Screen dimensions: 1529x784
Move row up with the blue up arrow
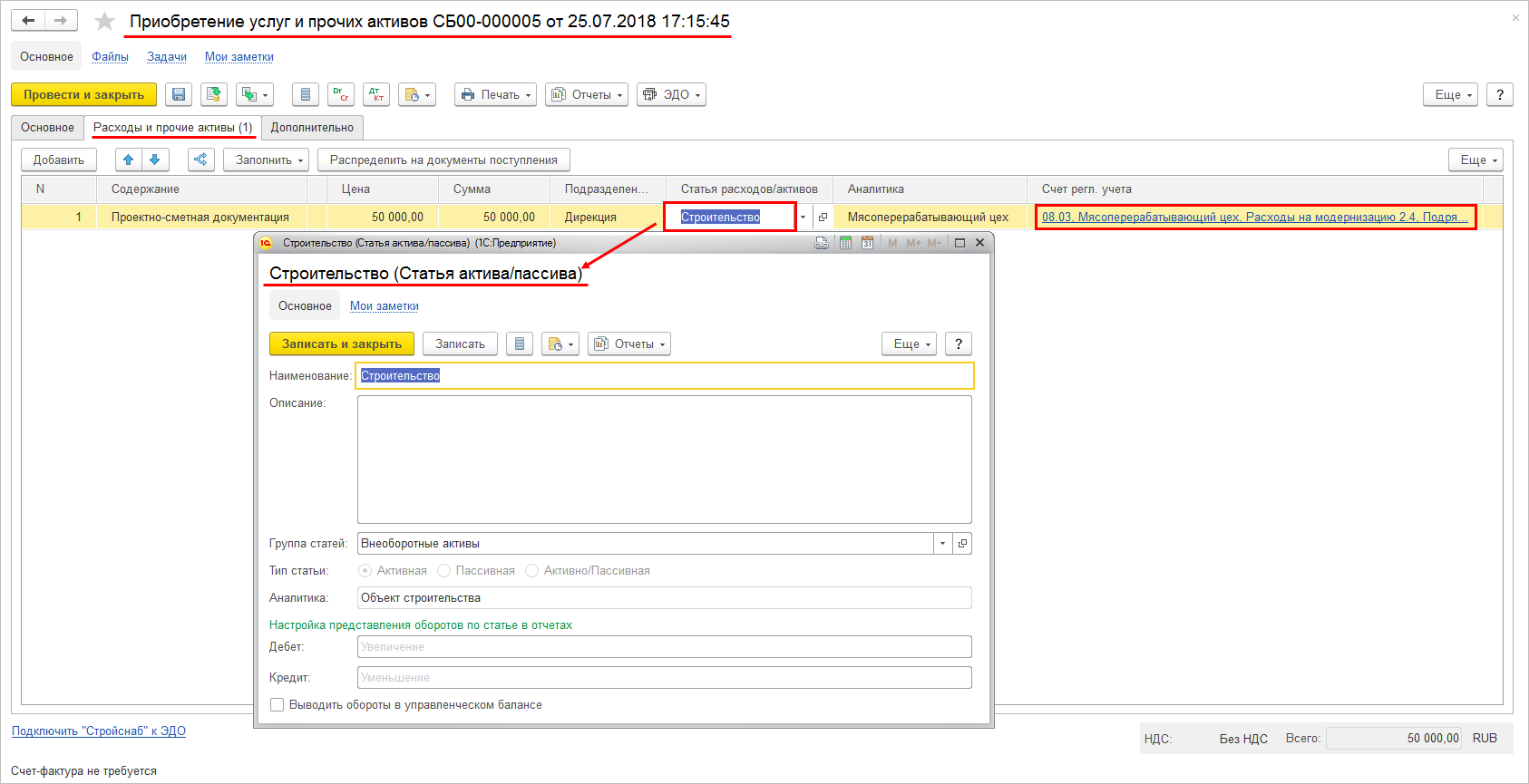(129, 160)
